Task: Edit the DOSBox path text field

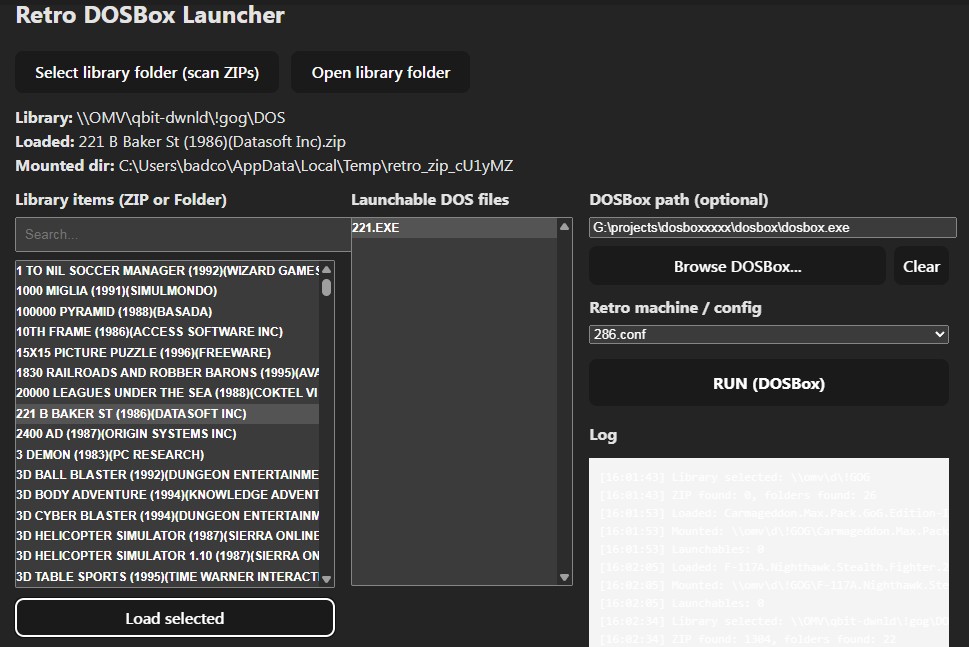Action: [x=772, y=228]
